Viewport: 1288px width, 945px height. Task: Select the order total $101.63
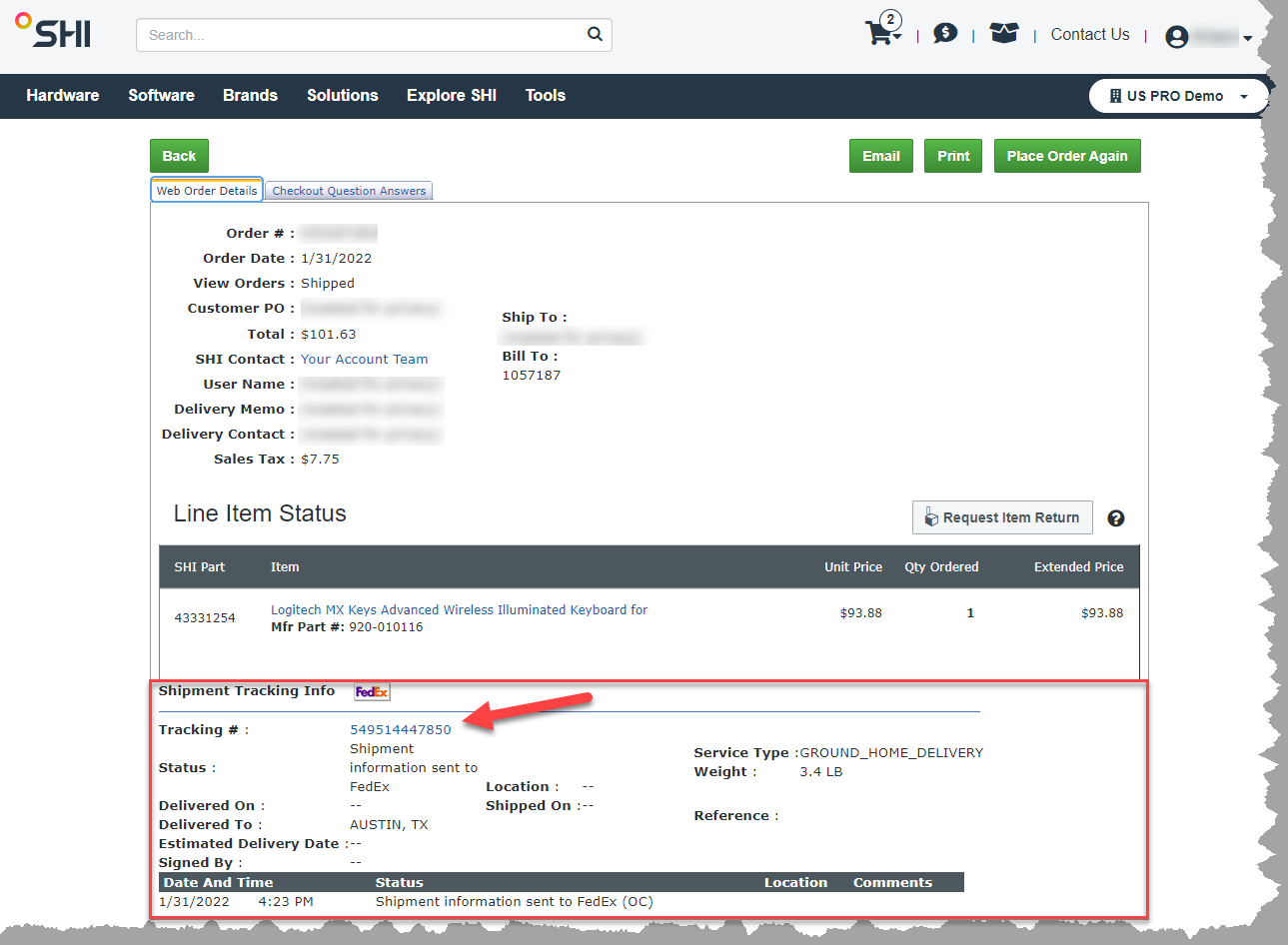pyautogui.click(x=329, y=335)
